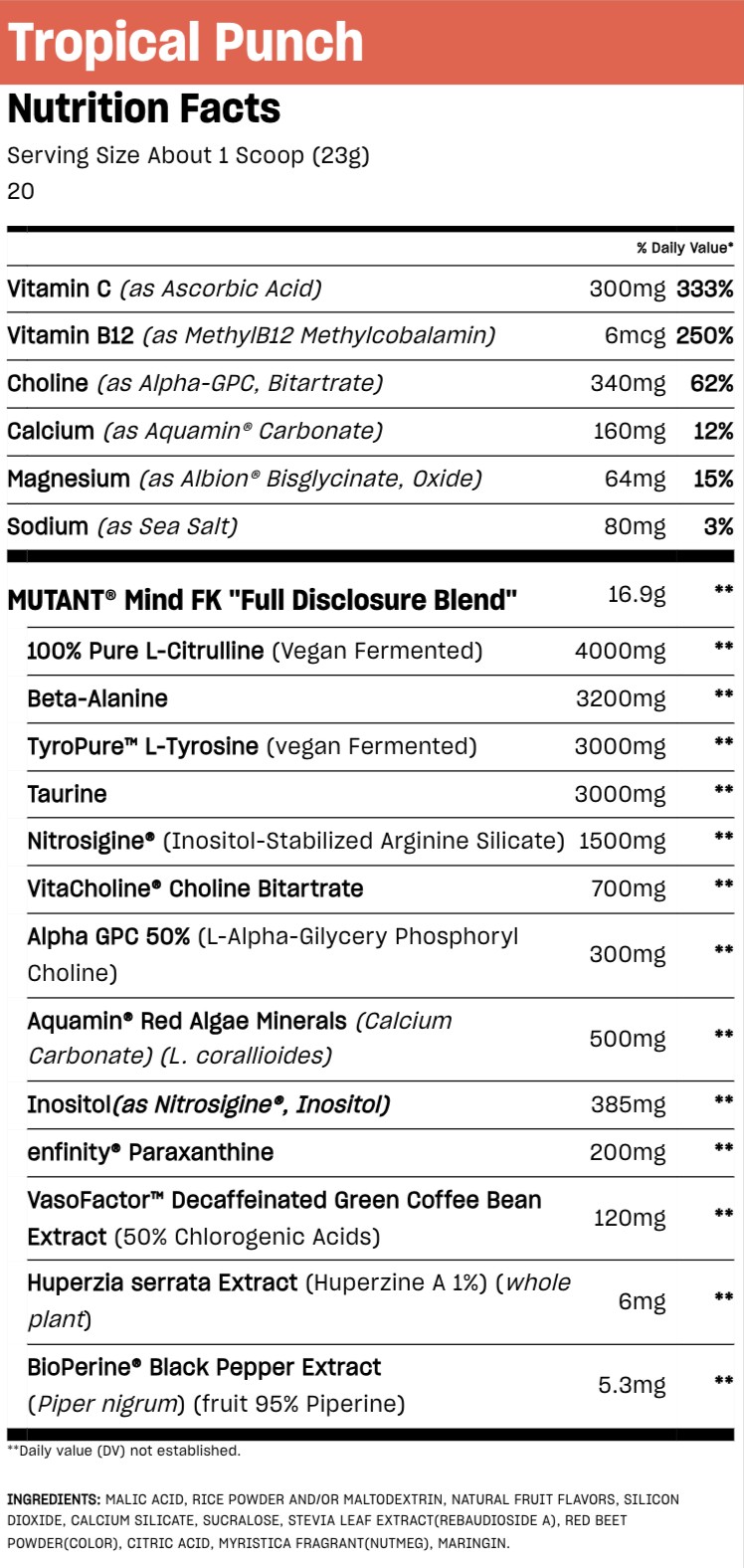Click the Sodium Sea Salt row
This screenshot has height=1568, width=744.
tap(370, 527)
